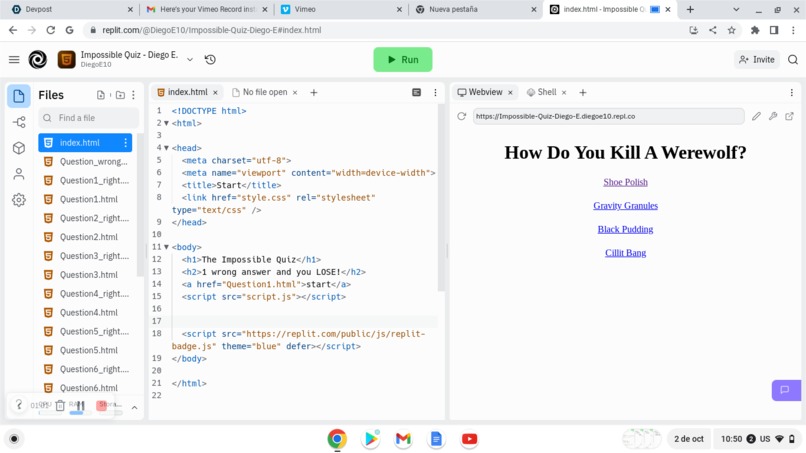Image resolution: width=806 pixels, height=453 pixels.
Task: Choose the Black Pudding answer link
Action: tap(625, 229)
